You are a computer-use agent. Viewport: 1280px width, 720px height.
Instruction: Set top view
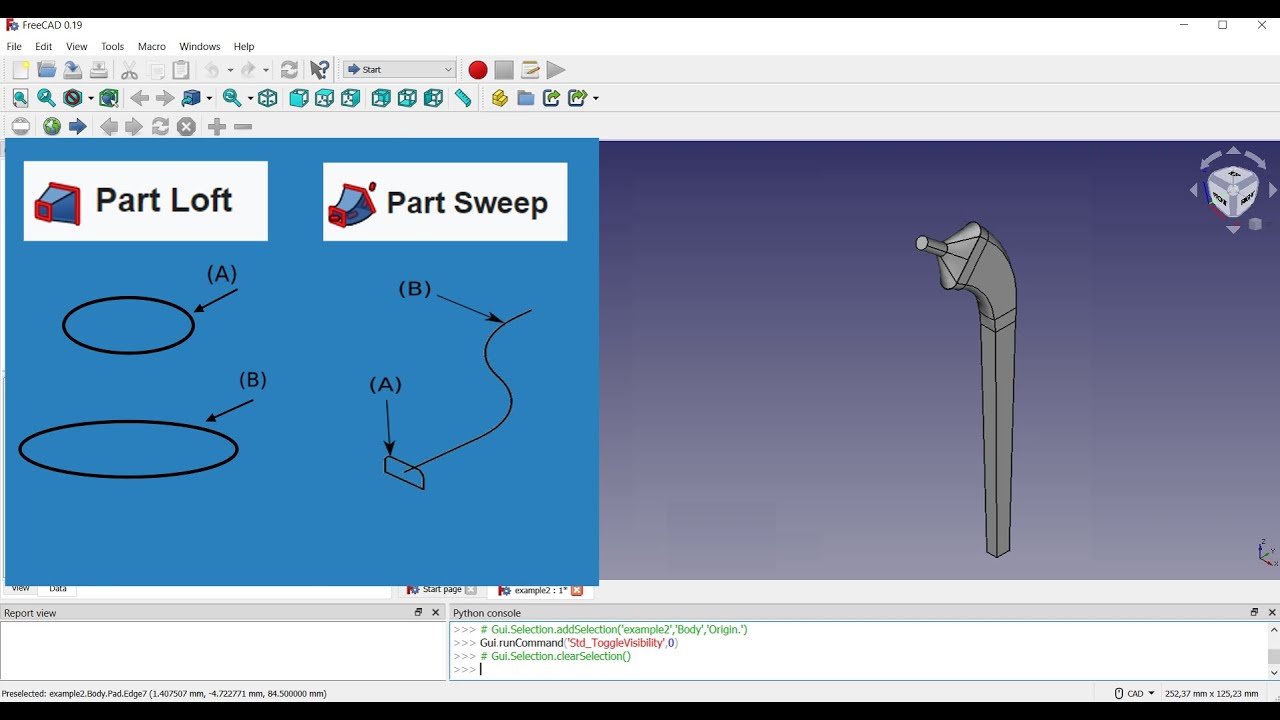(324, 98)
